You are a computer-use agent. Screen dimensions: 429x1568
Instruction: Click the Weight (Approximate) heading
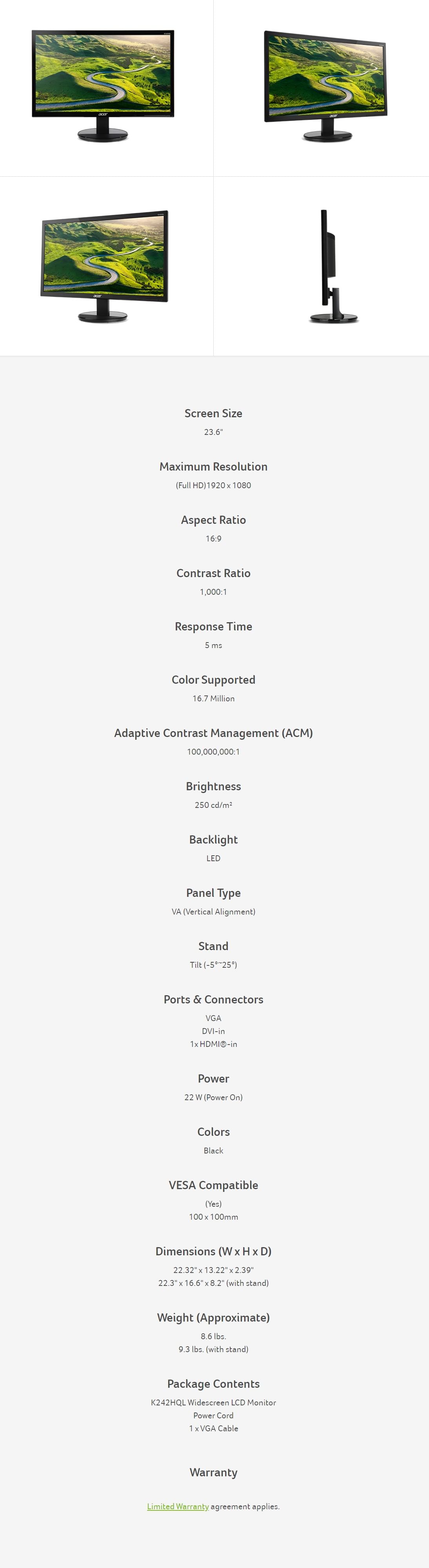click(213, 1317)
